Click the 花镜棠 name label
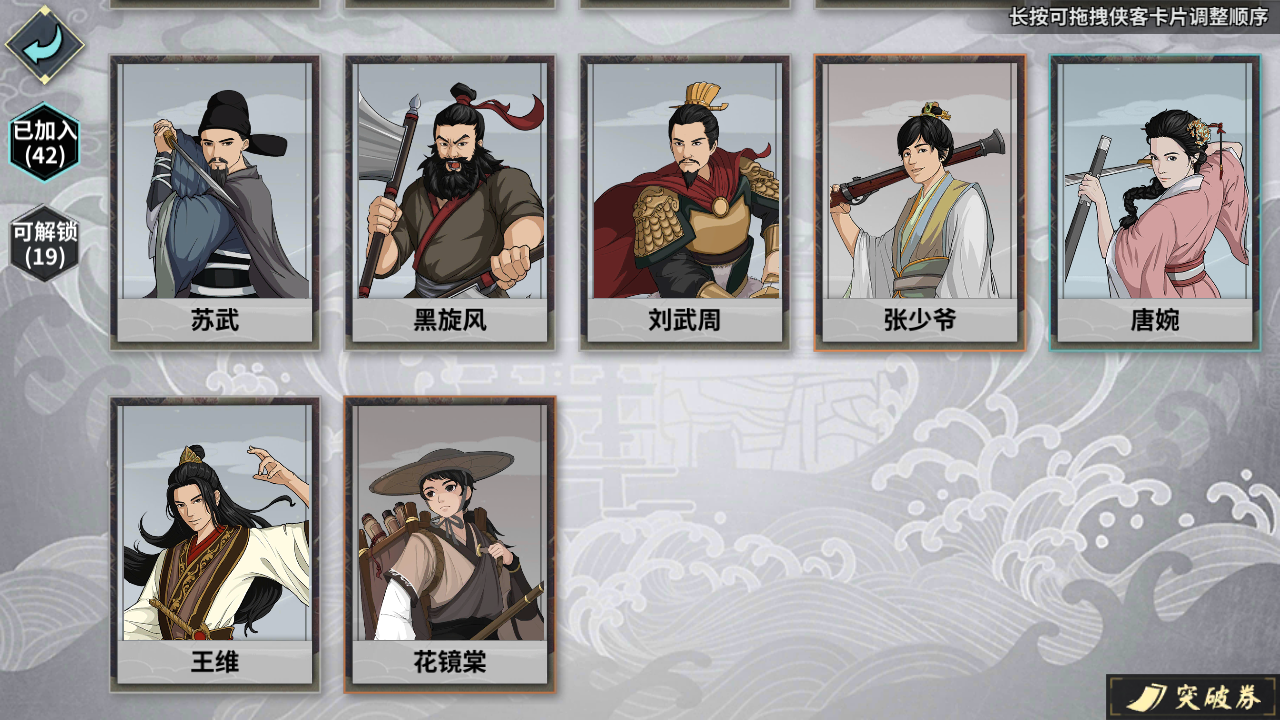Screen dimensions: 1280x720 tap(450, 662)
